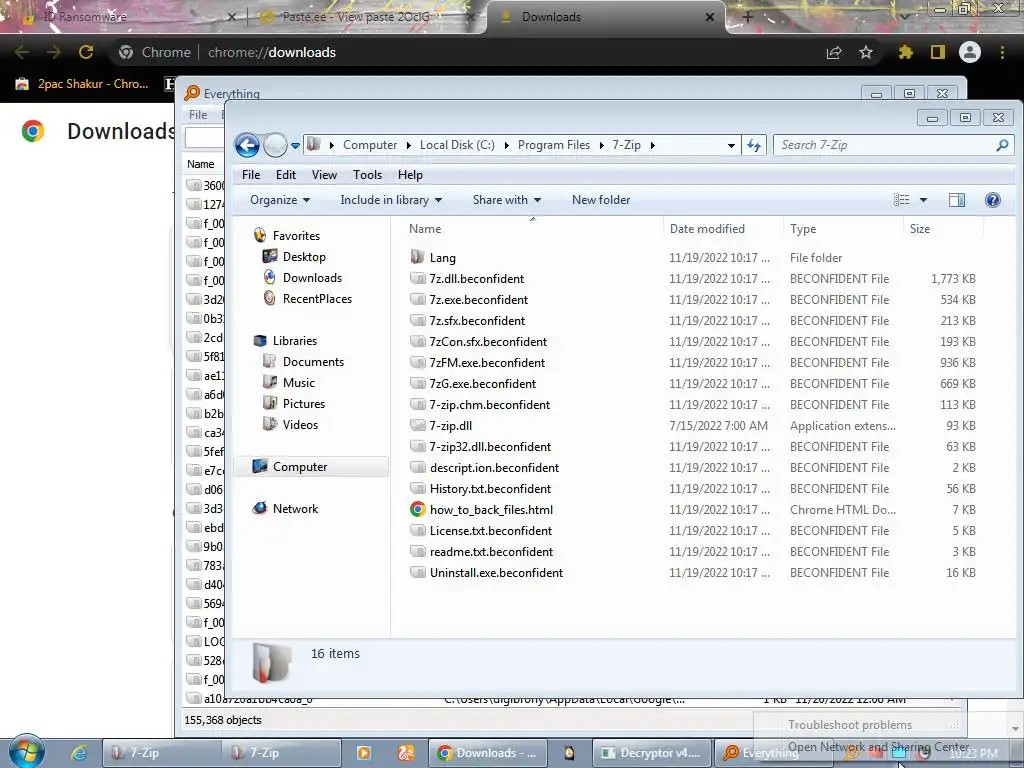Image resolution: width=1024 pixels, height=768 pixels.
Task: Select the Lang folder icon
Action: (418, 257)
